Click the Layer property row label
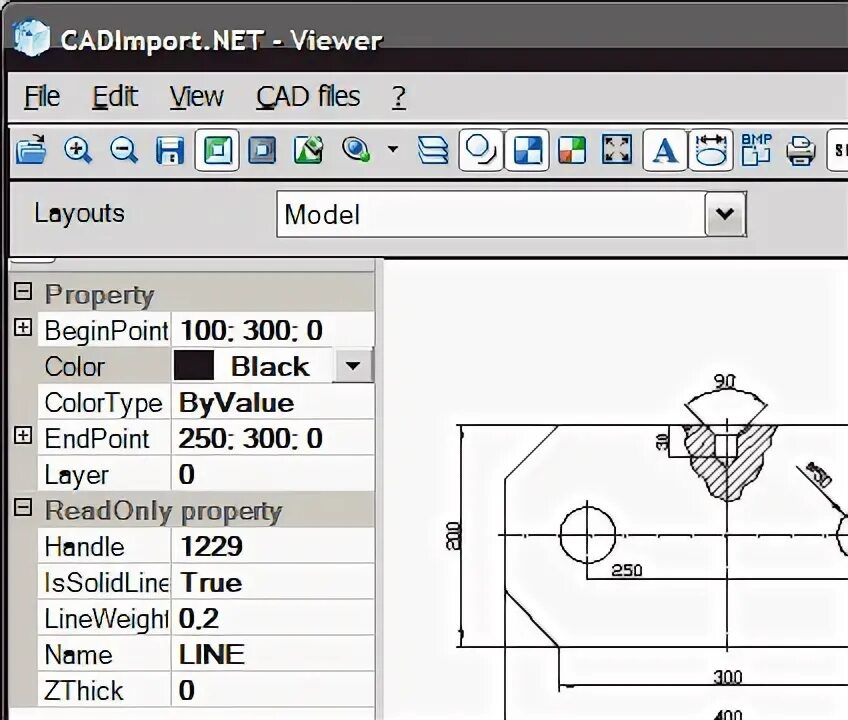848x720 pixels. [x=77, y=475]
